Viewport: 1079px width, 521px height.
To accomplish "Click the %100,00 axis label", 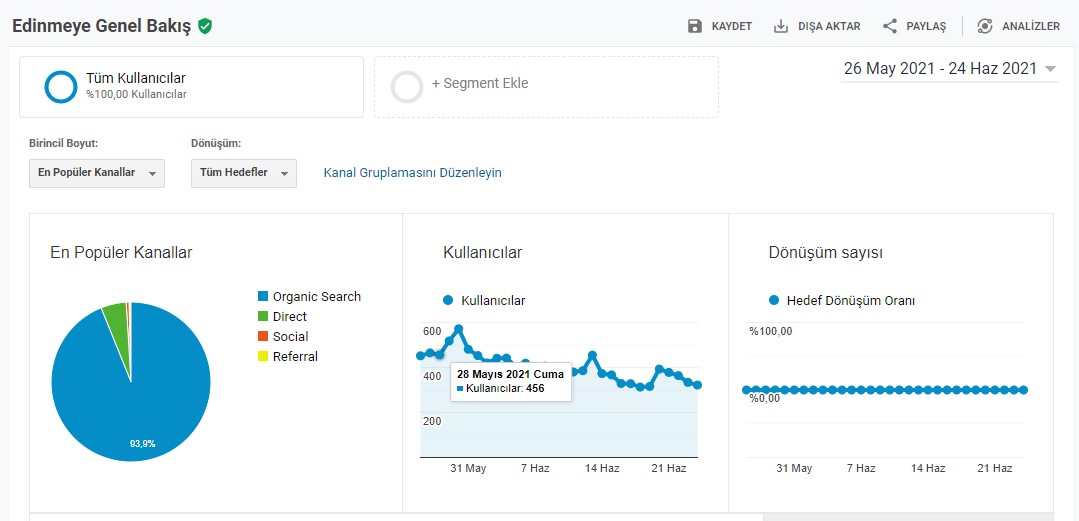I will pyautogui.click(x=771, y=331).
